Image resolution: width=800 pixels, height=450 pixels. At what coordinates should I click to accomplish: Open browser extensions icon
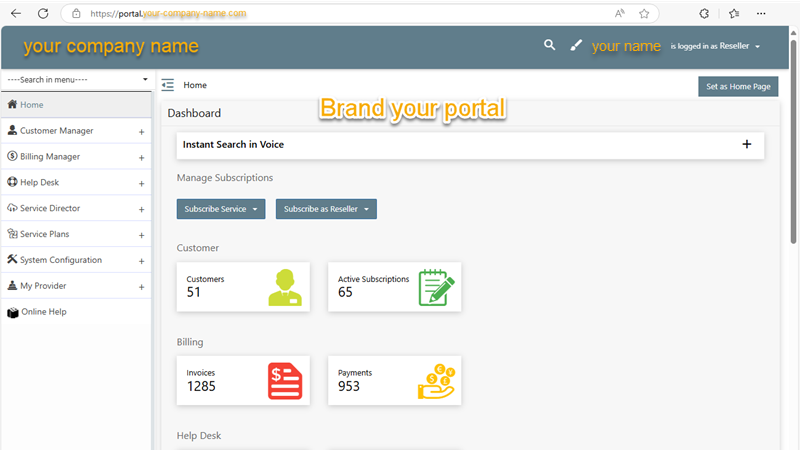(704, 13)
